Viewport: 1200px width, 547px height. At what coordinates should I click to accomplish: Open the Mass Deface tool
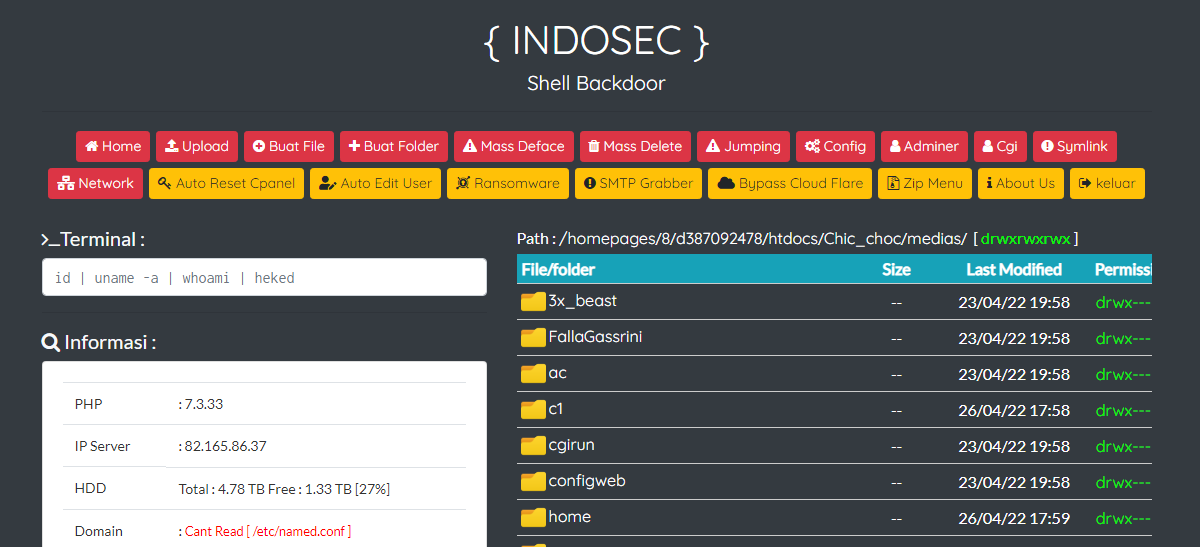[514, 146]
